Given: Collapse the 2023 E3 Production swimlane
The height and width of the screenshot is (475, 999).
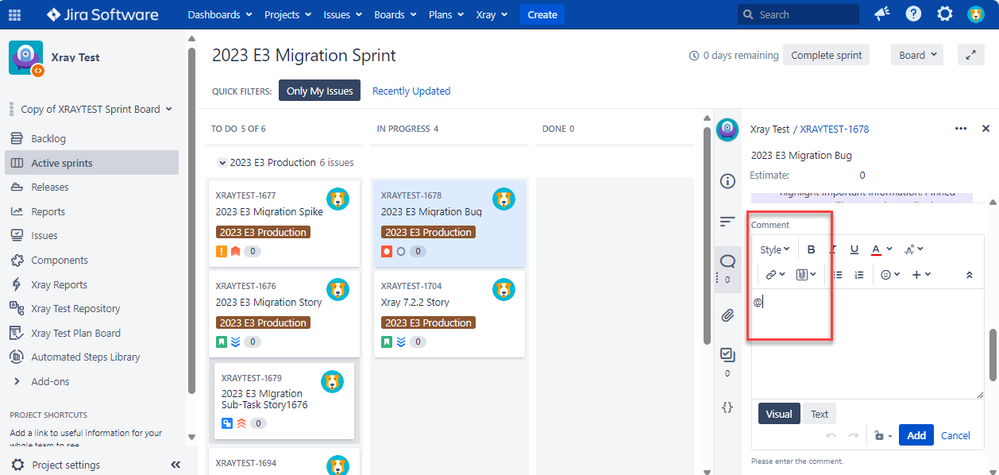Looking at the screenshot, I should (222, 162).
